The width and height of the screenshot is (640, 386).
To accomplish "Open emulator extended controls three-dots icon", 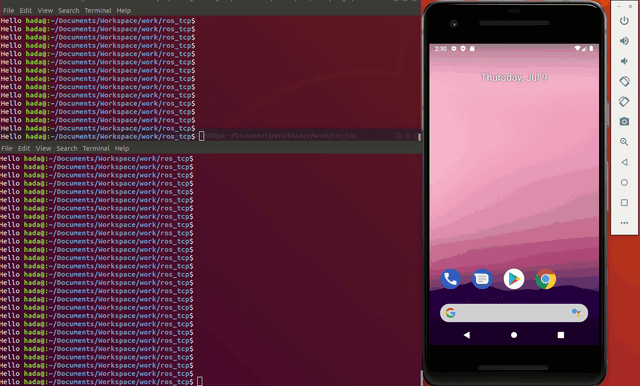I will 624,223.
